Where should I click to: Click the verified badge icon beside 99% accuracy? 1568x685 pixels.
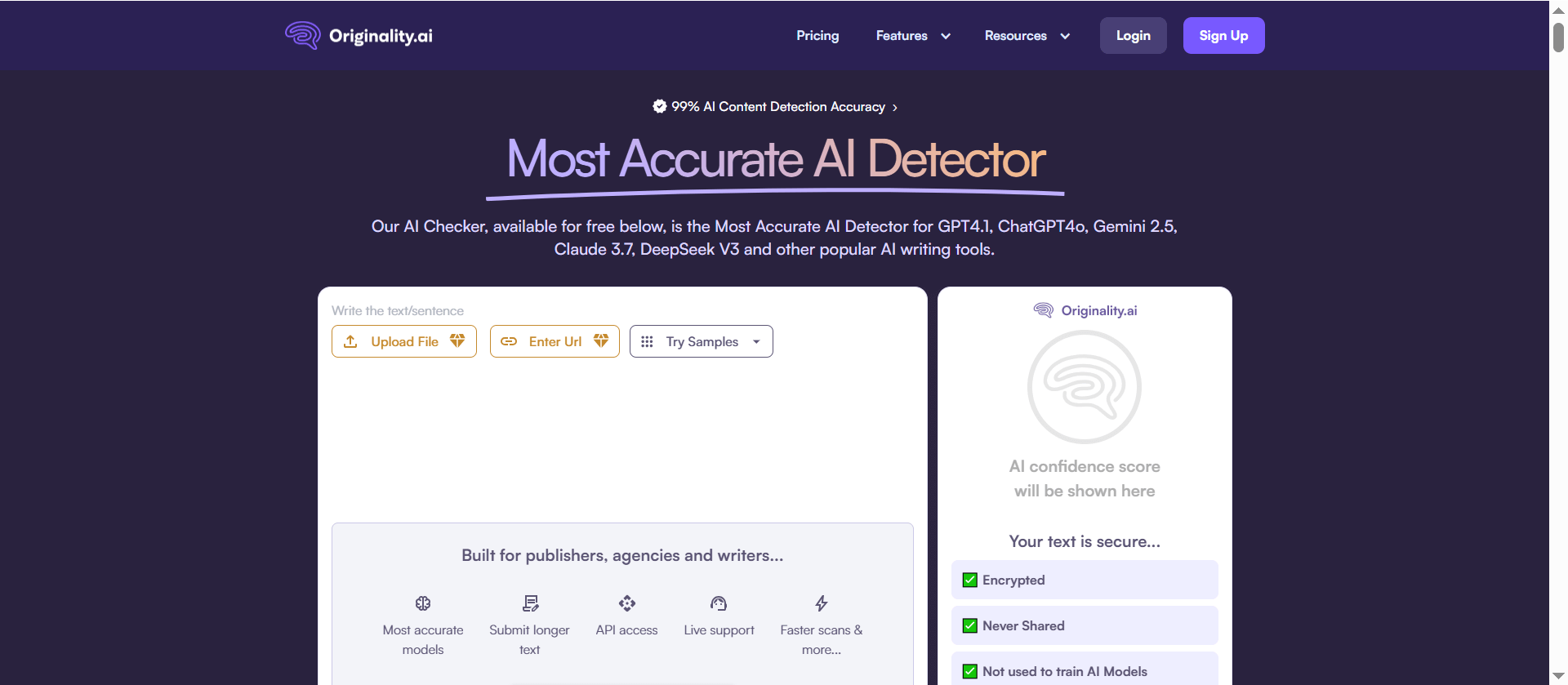click(660, 106)
